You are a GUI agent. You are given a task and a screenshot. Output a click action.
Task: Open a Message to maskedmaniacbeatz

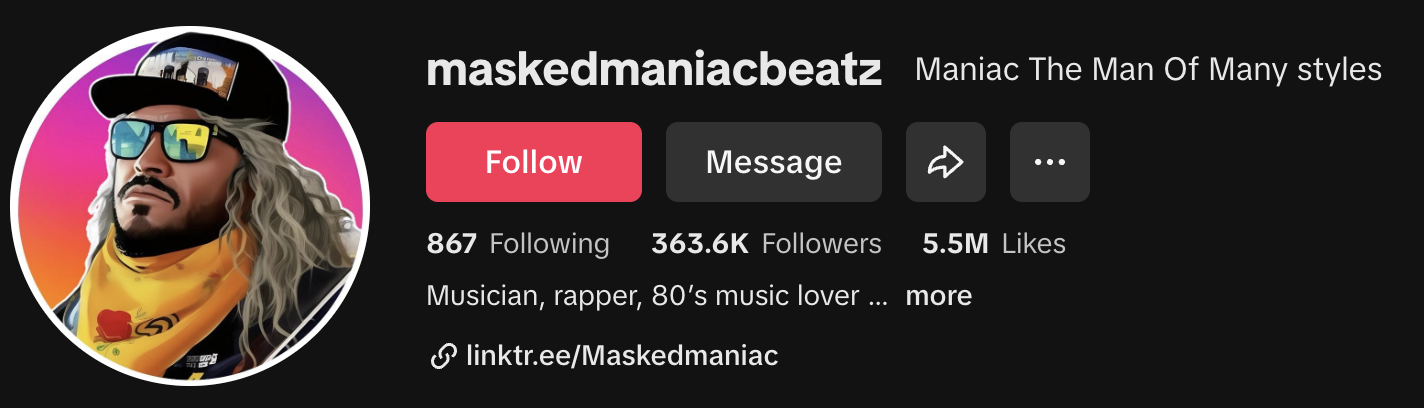click(x=774, y=162)
